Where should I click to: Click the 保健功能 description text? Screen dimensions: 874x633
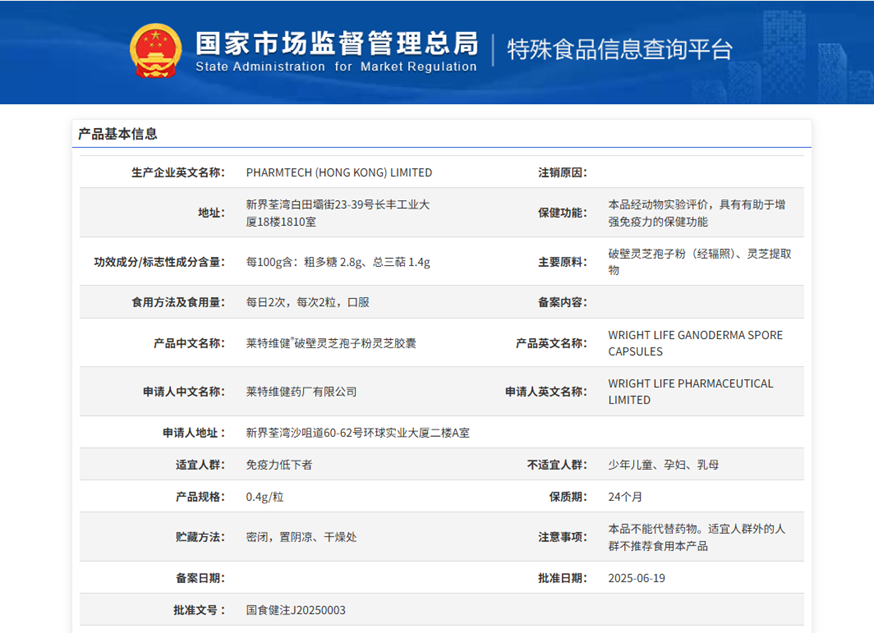click(x=696, y=213)
